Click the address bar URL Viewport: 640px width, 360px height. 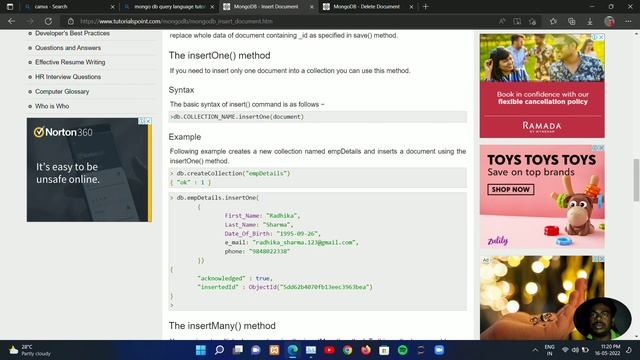tap(176, 21)
